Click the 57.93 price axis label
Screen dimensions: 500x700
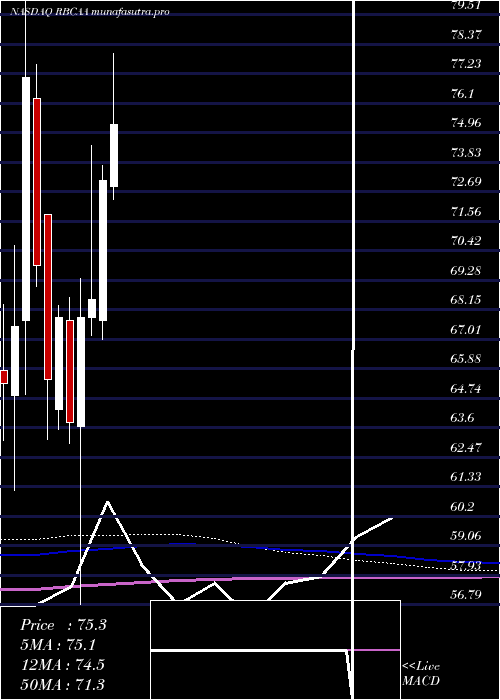click(x=466, y=566)
